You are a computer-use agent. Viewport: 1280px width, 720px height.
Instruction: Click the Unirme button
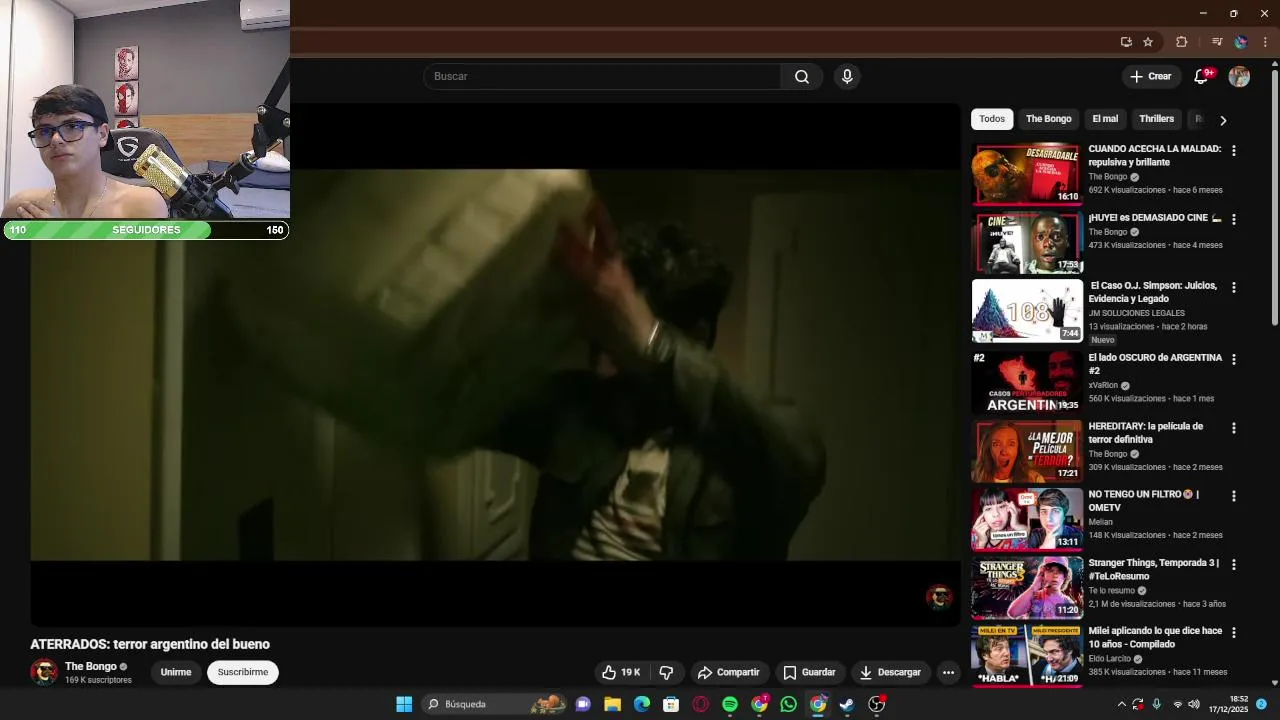[x=176, y=673]
